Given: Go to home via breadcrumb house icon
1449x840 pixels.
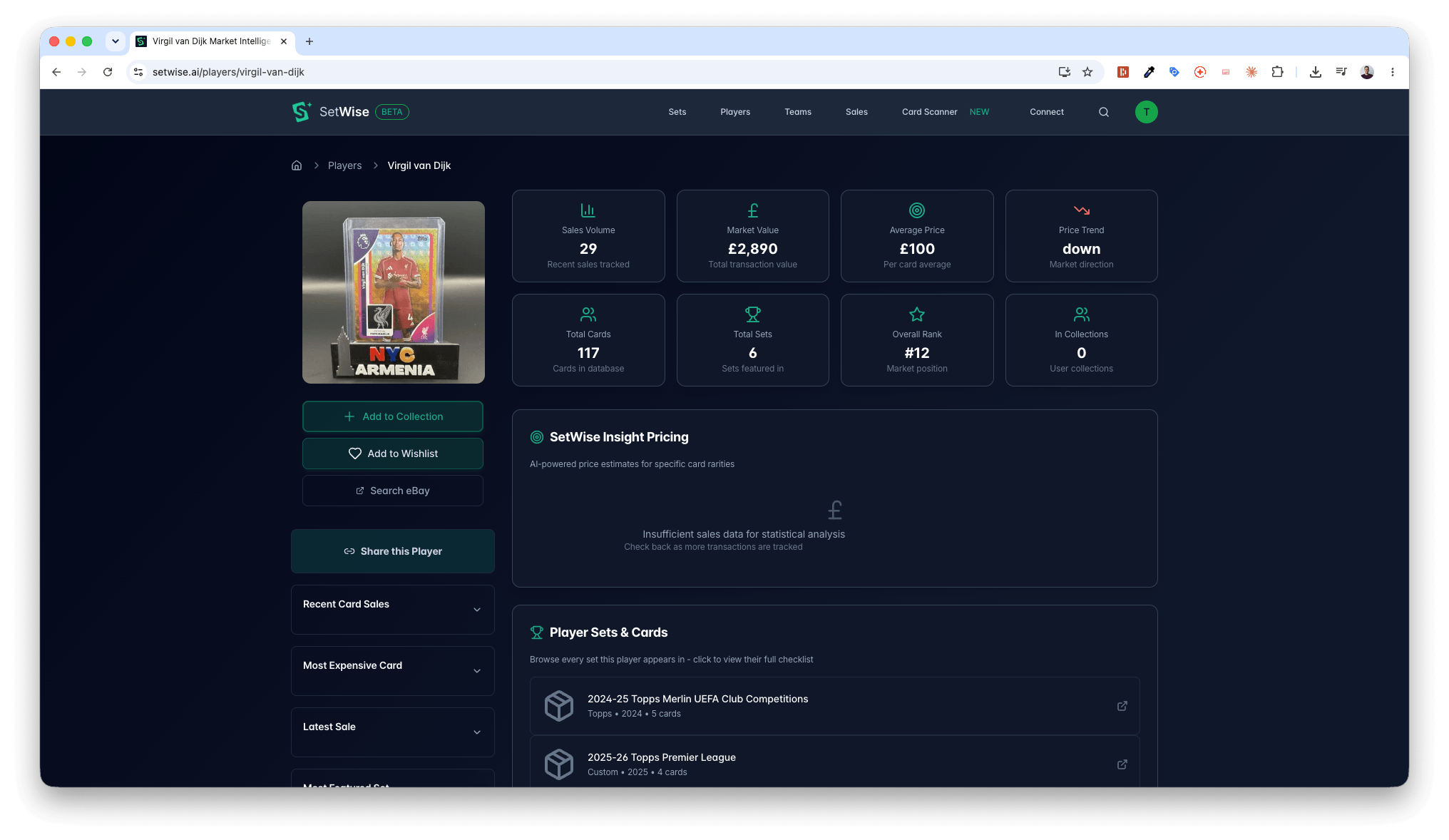Looking at the screenshot, I should coord(297,165).
